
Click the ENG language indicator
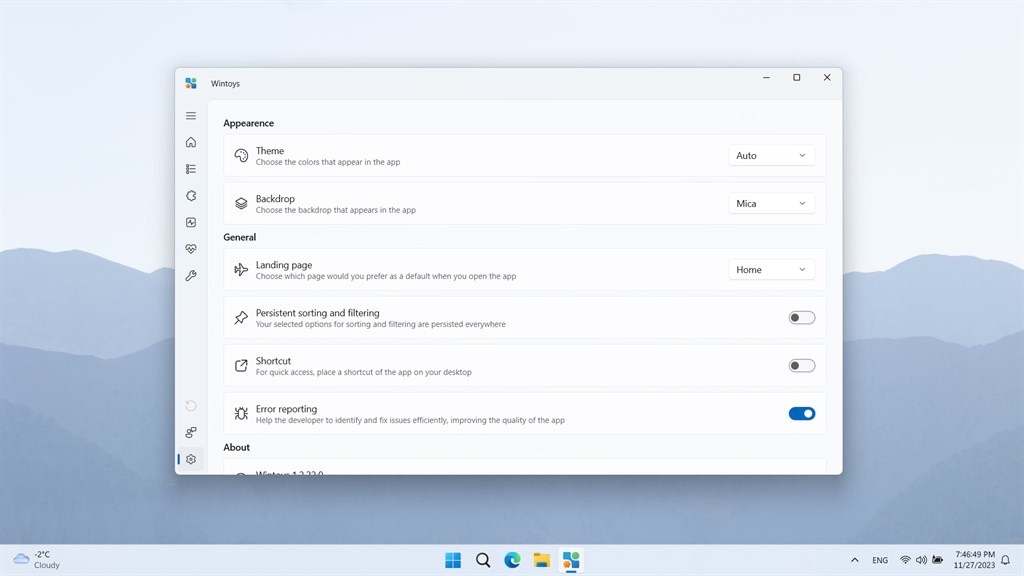coord(880,560)
